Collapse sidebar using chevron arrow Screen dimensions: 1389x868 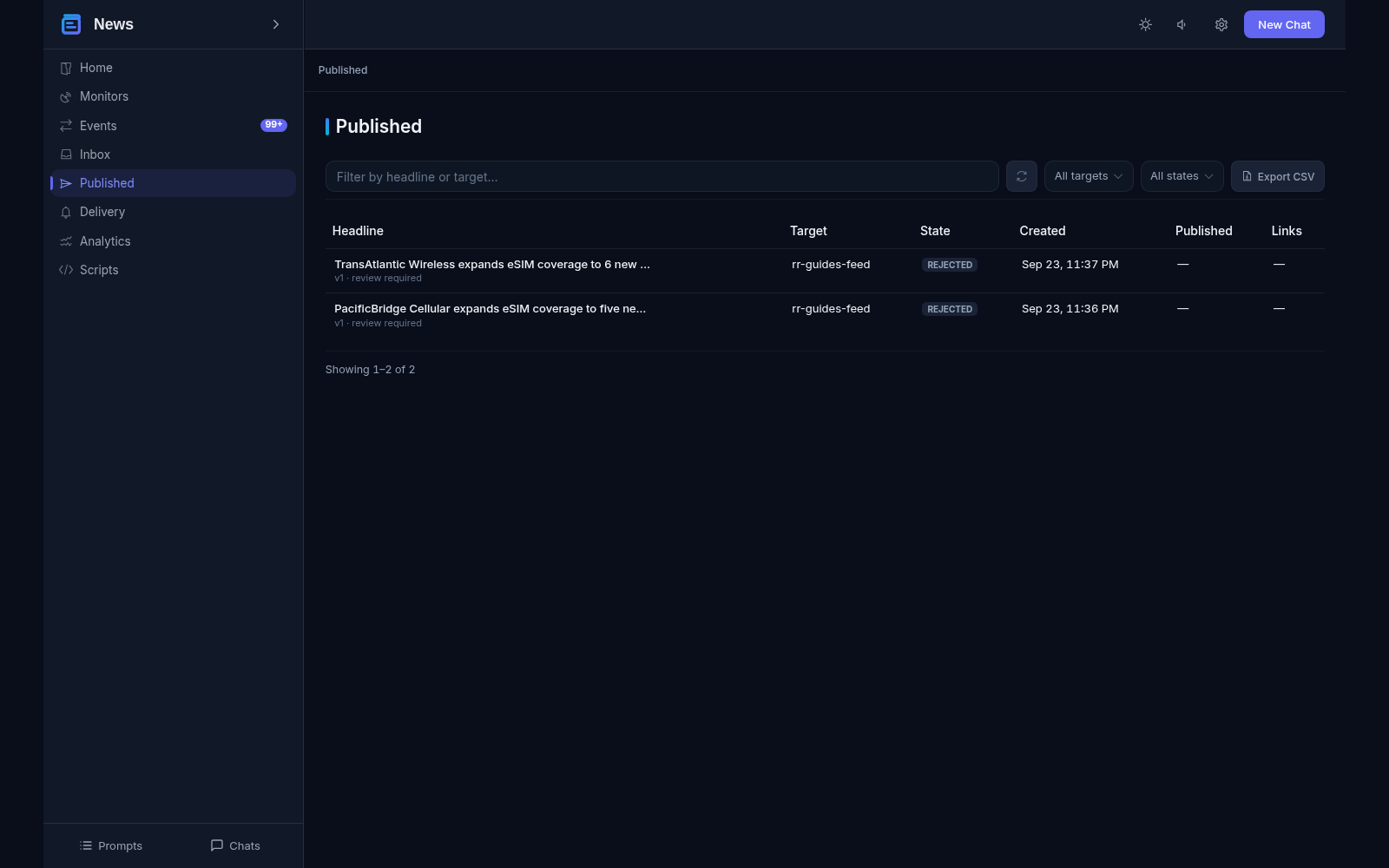[x=276, y=24]
